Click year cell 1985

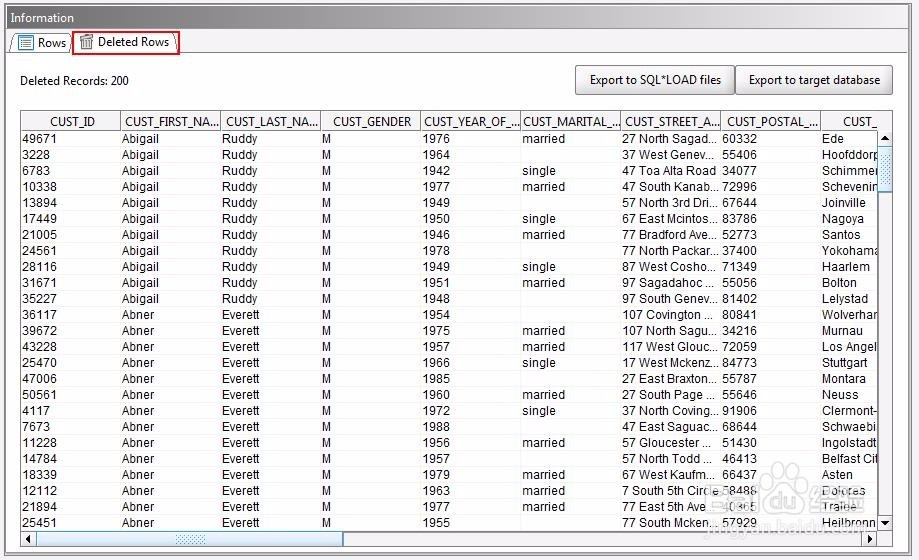point(471,379)
